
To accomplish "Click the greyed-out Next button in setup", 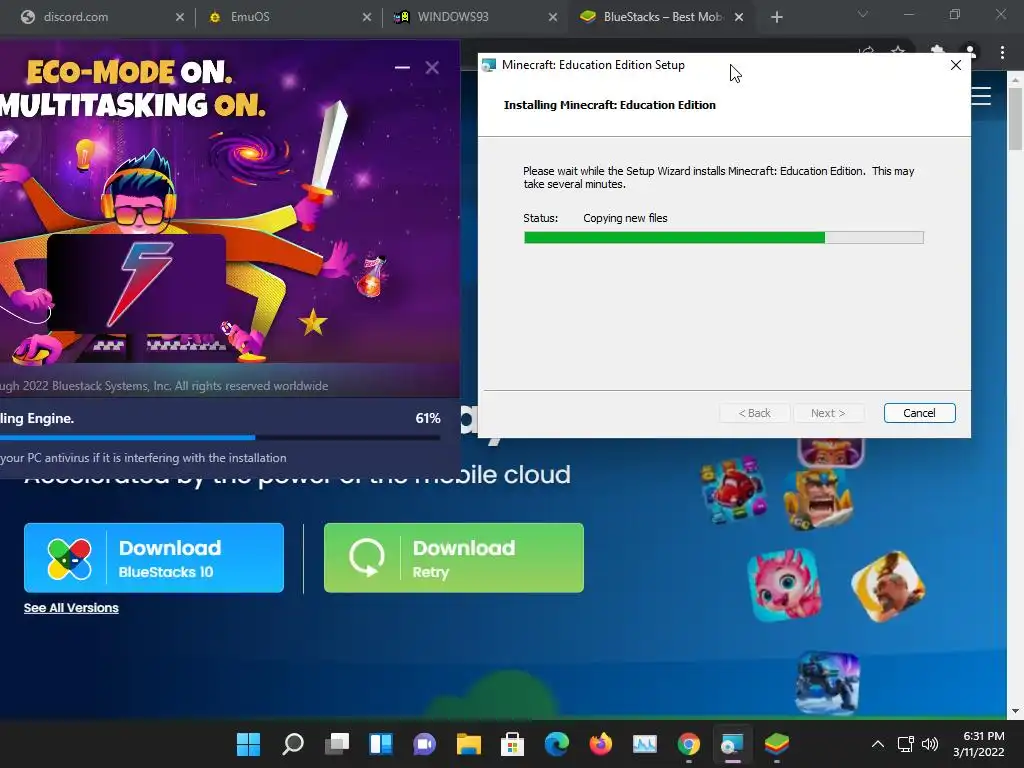I will (x=828, y=413).
